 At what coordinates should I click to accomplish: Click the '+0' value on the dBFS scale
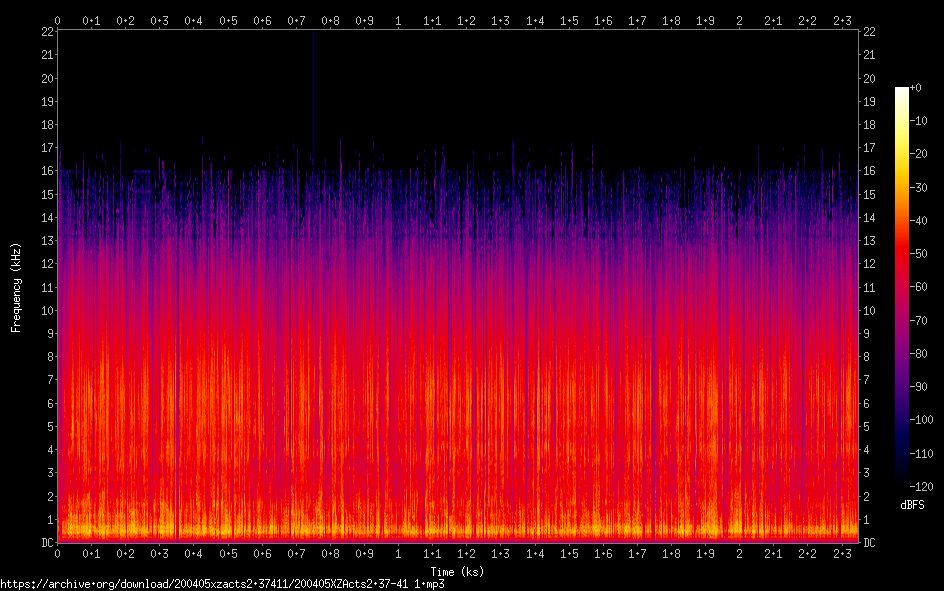click(916, 88)
